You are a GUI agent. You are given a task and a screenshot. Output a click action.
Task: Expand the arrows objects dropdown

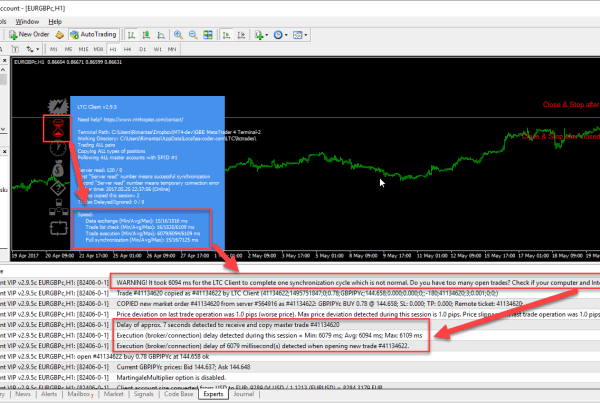point(33,49)
